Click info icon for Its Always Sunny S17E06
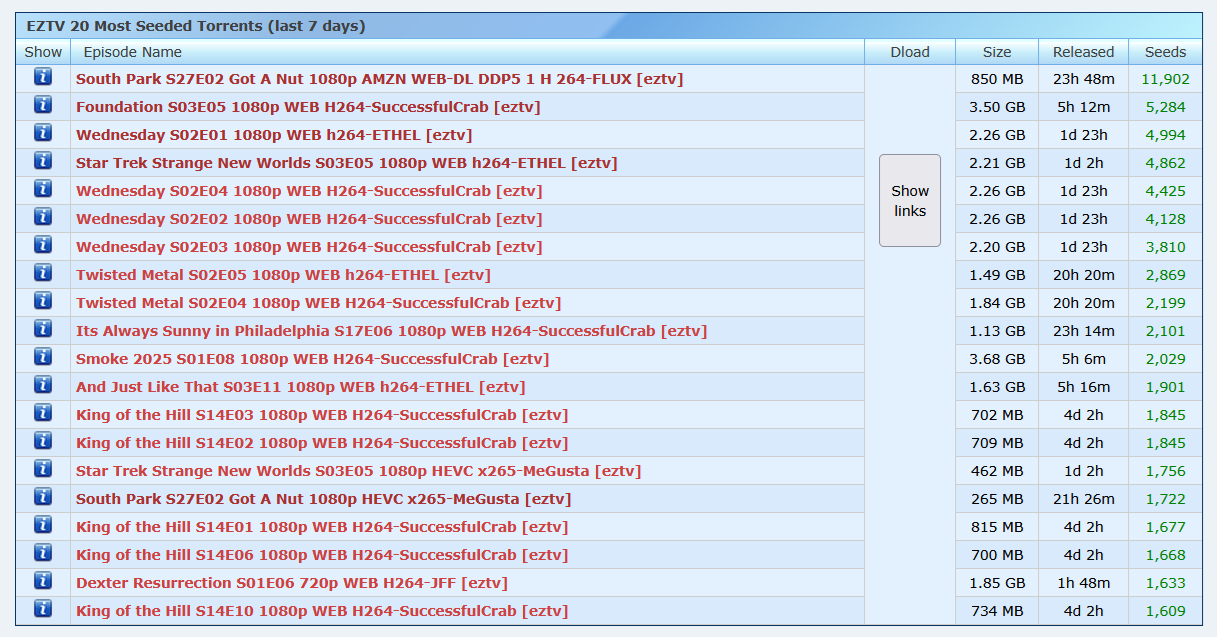 (42, 329)
